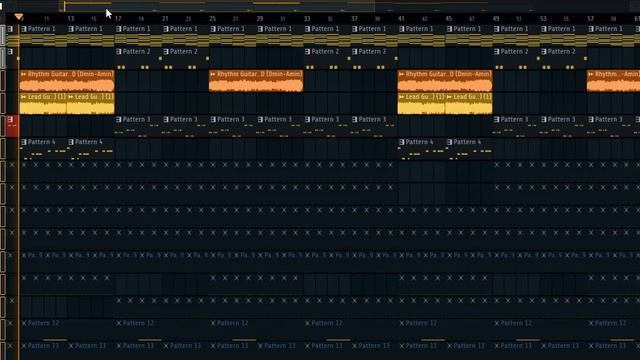Jump to bar 49 on the timeline ruler
The height and width of the screenshot is (360, 640).
click(x=496, y=19)
